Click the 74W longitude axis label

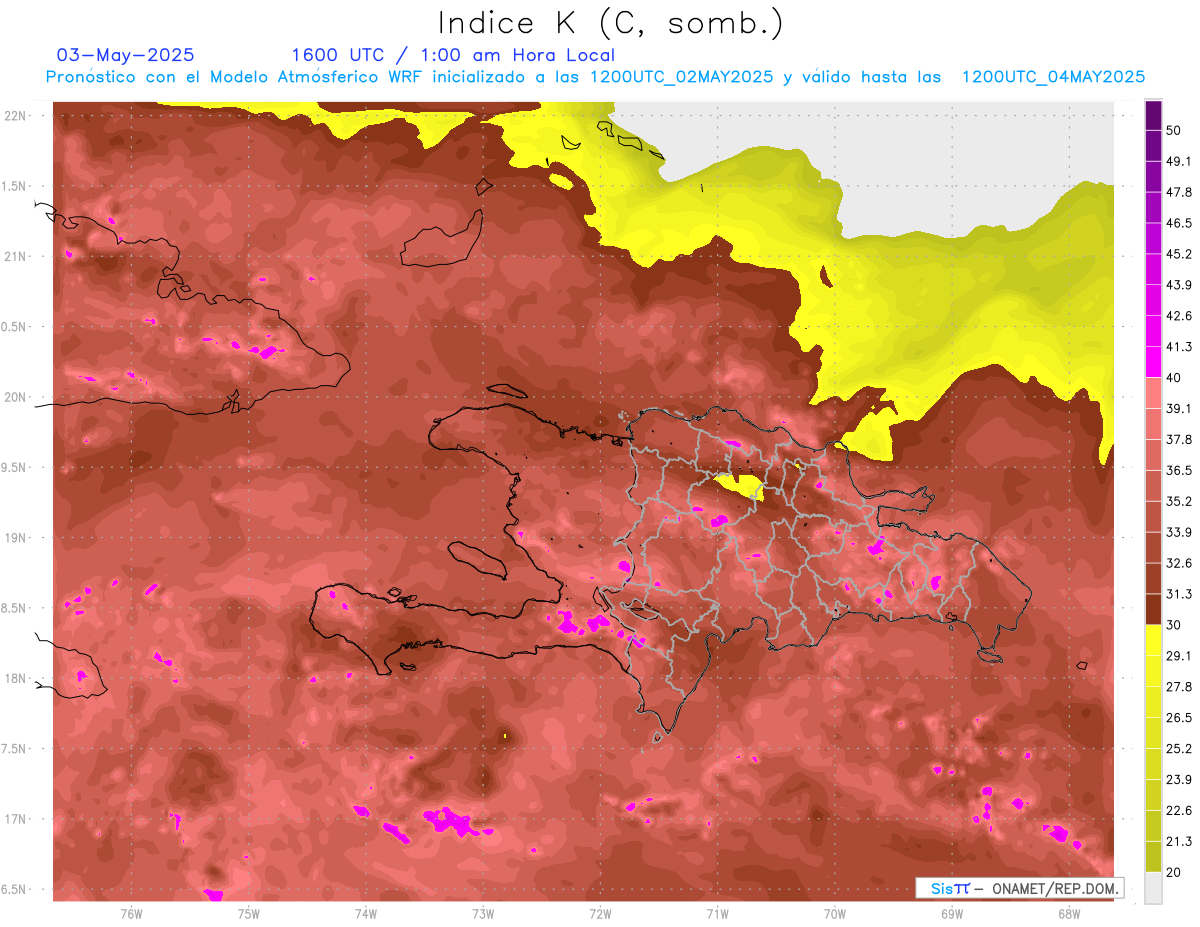tap(366, 913)
